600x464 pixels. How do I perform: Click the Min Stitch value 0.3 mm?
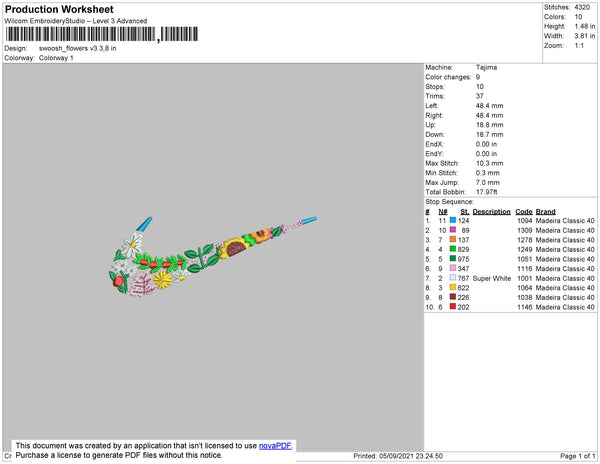pos(488,173)
